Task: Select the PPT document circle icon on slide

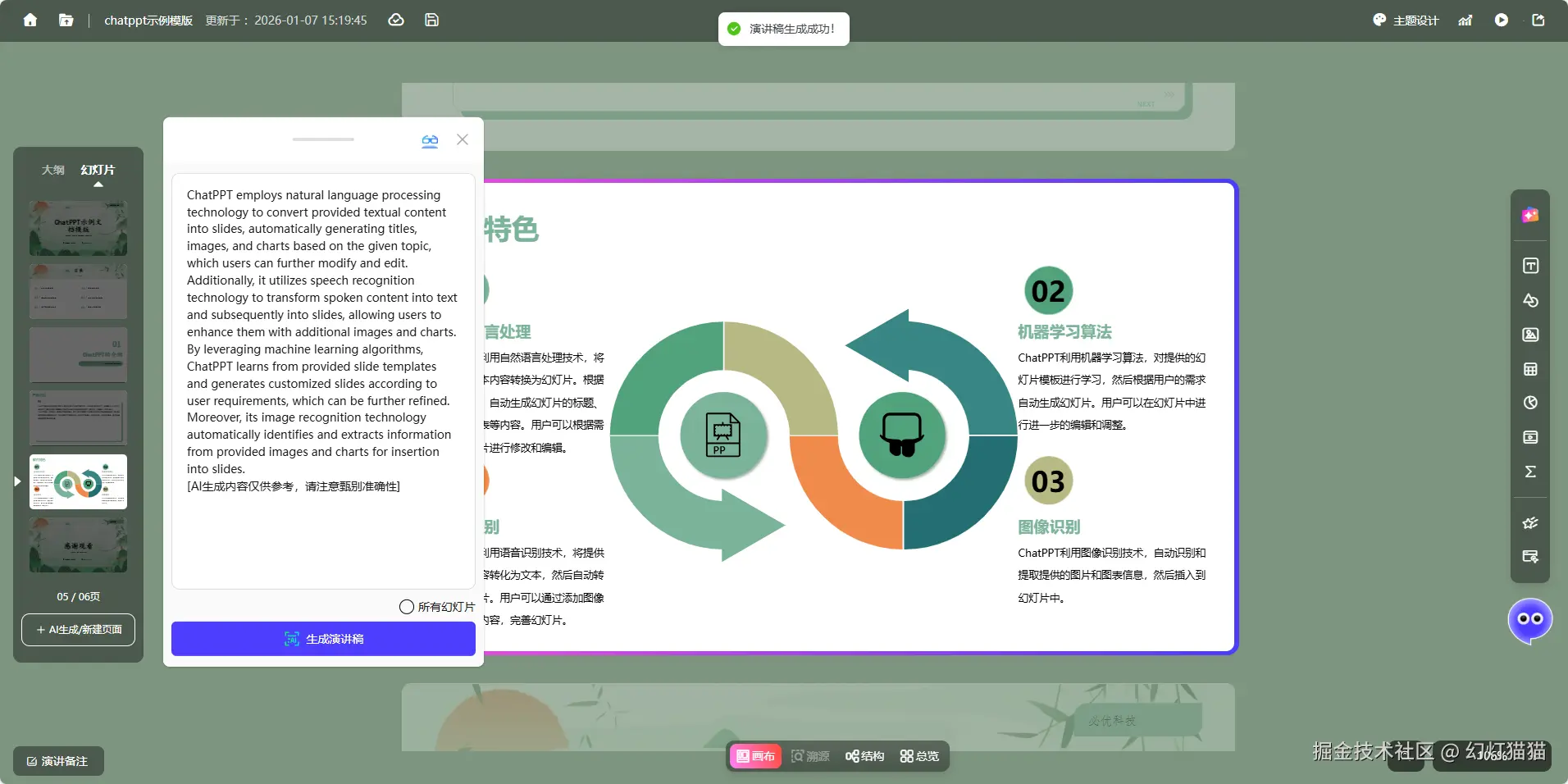Action: (723, 435)
